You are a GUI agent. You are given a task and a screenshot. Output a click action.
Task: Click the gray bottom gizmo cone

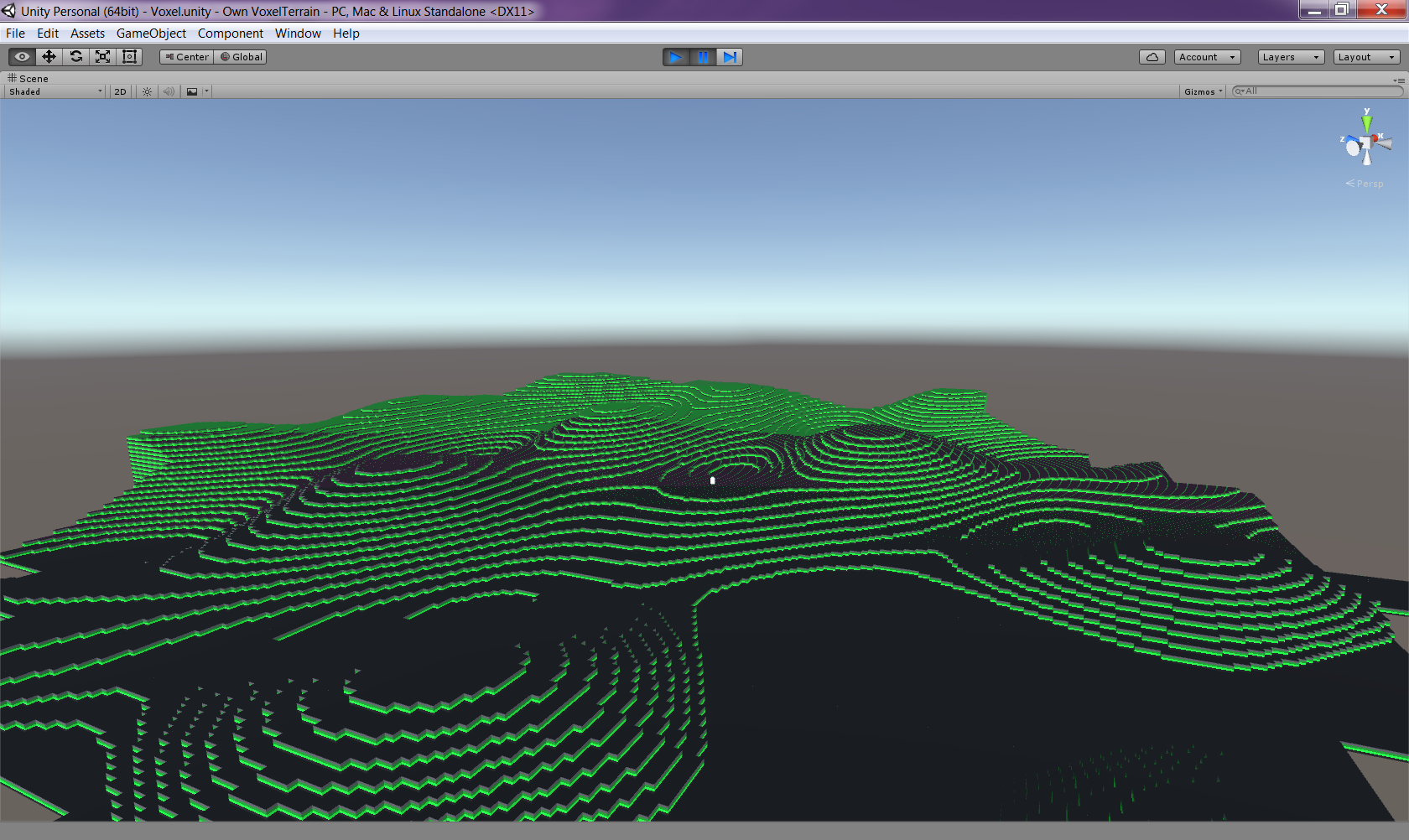[1367, 158]
